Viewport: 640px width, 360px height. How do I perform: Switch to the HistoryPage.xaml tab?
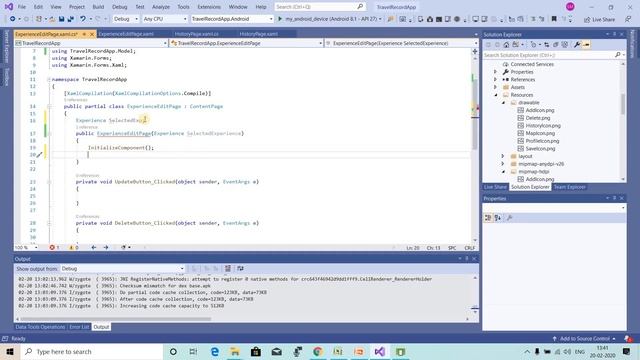point(259,34)
